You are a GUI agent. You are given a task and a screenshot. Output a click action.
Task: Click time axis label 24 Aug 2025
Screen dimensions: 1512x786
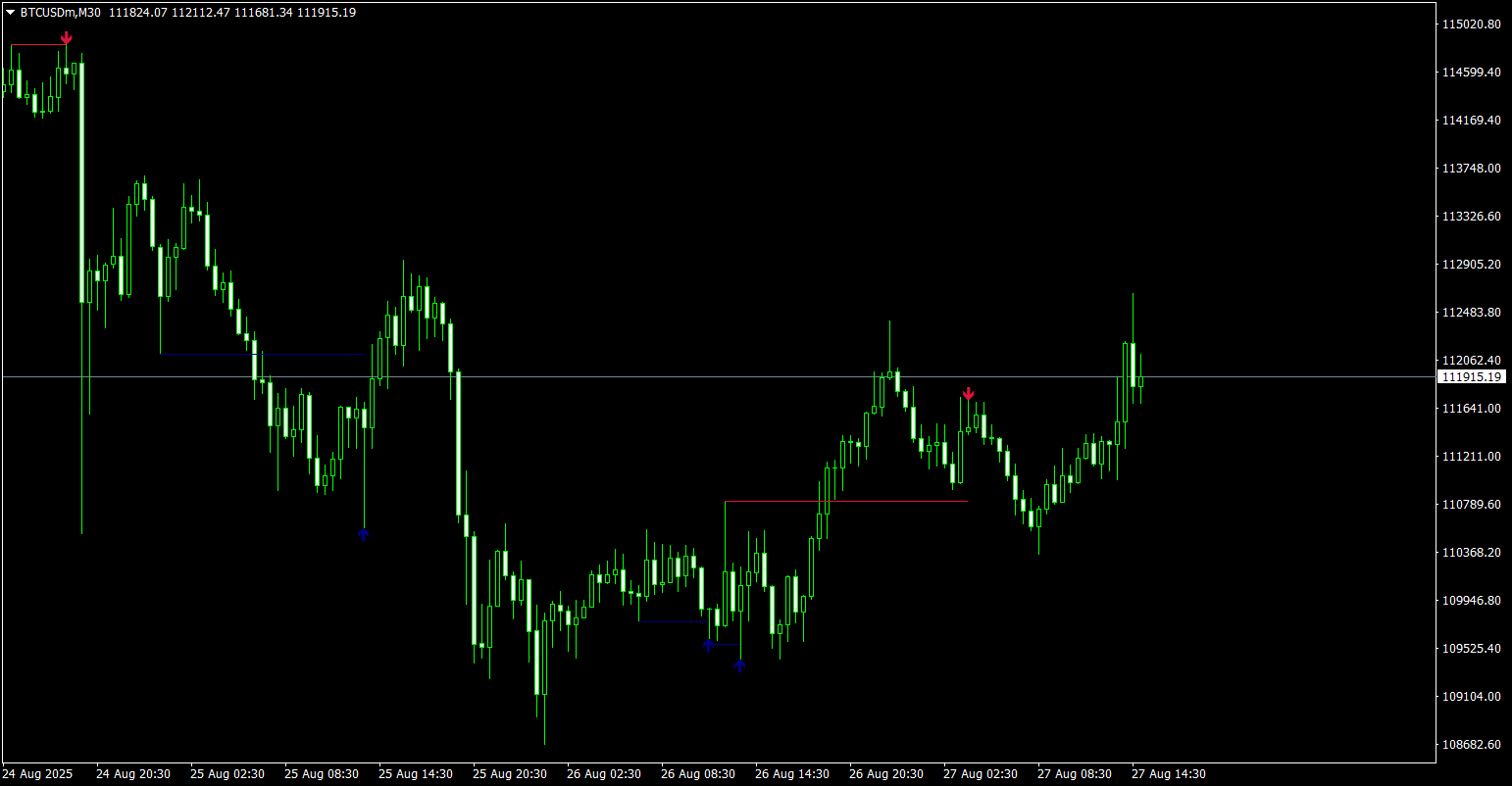tap(37, 774)
